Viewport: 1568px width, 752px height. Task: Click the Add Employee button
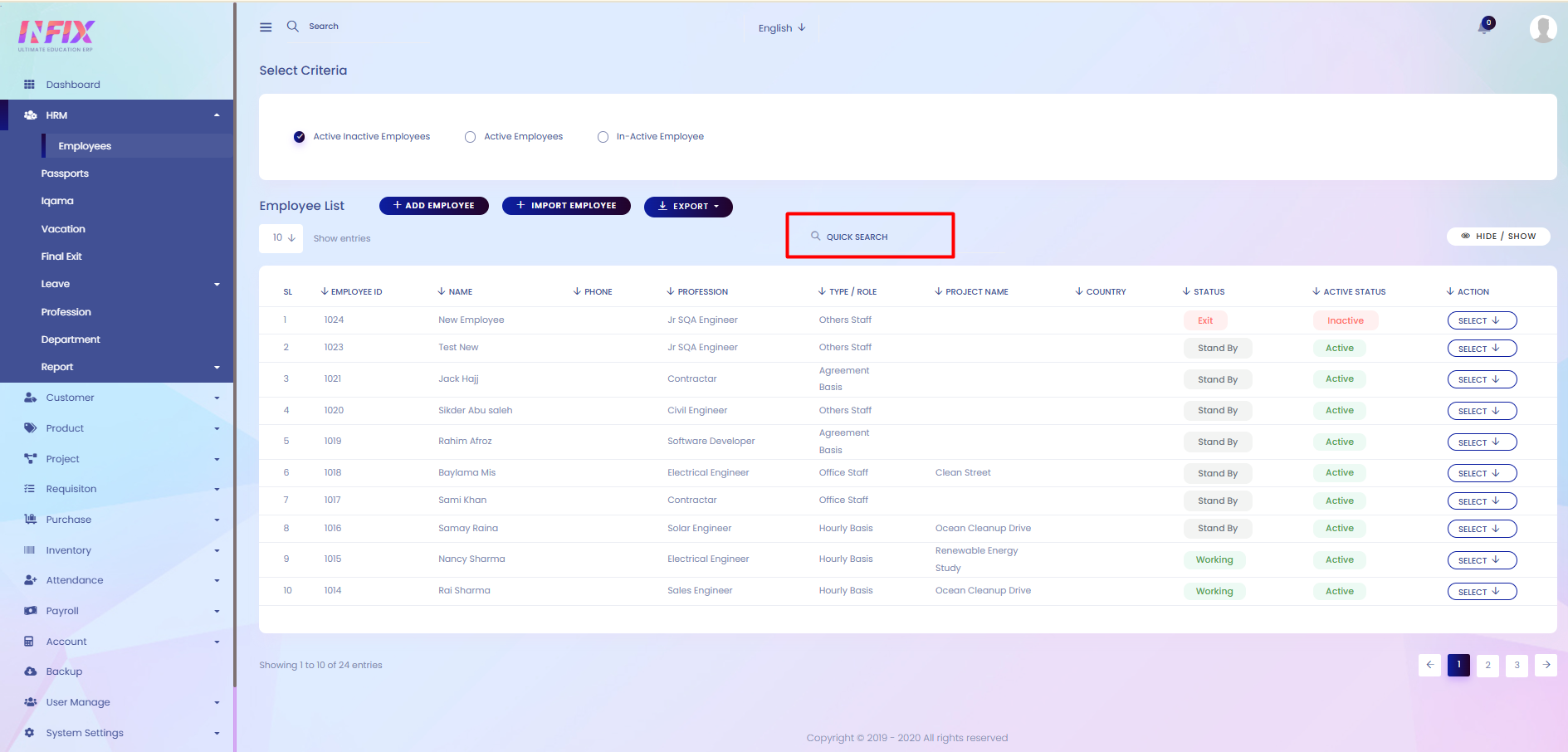pos(434,206)
